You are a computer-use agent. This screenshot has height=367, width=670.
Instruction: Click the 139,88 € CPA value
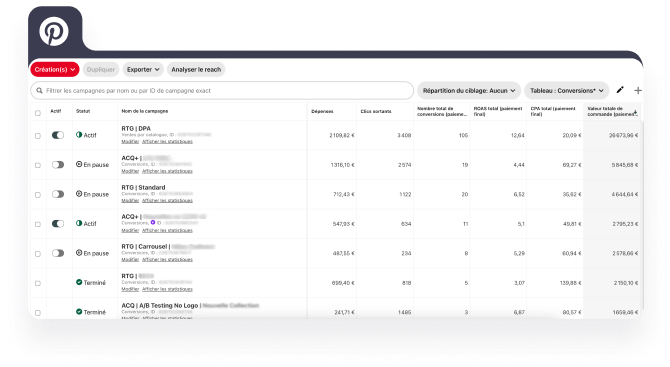pyautogui.click(x=570, y=283)
